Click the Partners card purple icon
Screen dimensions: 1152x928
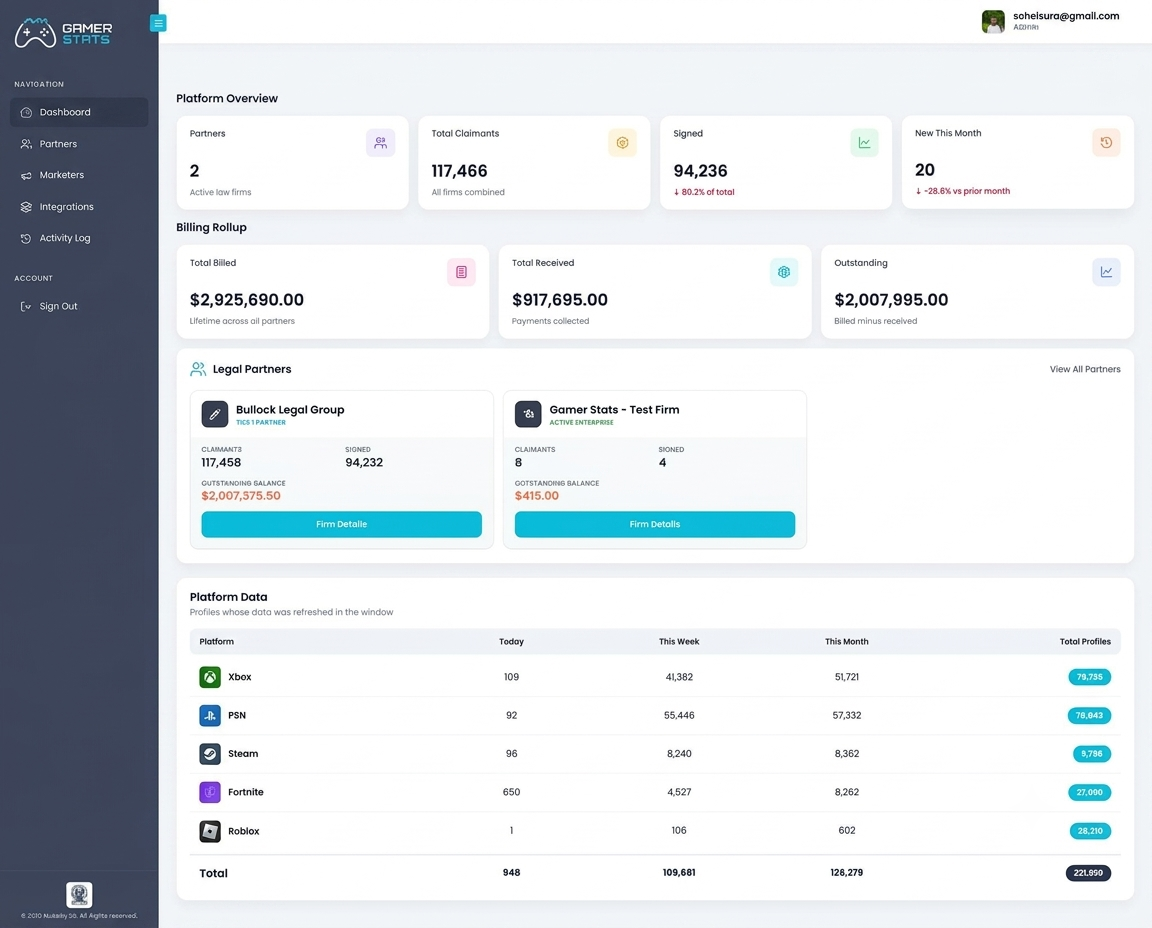click(x=381, y=143)
